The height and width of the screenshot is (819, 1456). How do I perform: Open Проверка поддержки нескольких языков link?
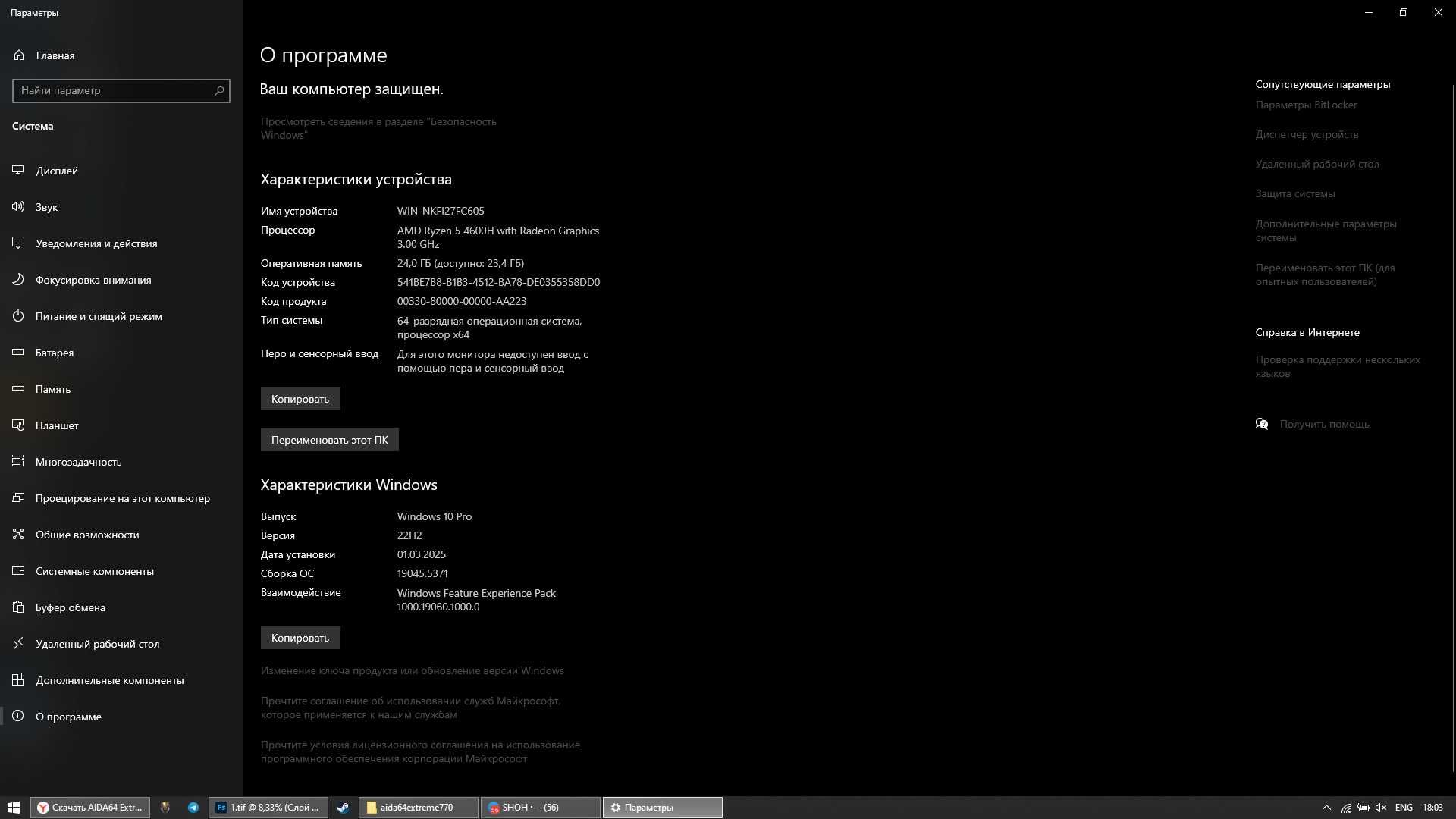click(1338, 366)
